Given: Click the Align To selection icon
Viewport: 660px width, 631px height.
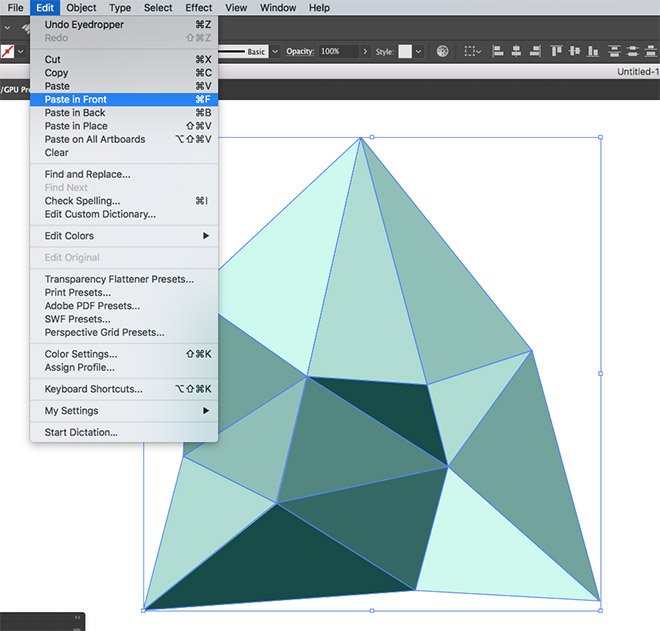Looking at the screenshot, I should click(472, 51).
